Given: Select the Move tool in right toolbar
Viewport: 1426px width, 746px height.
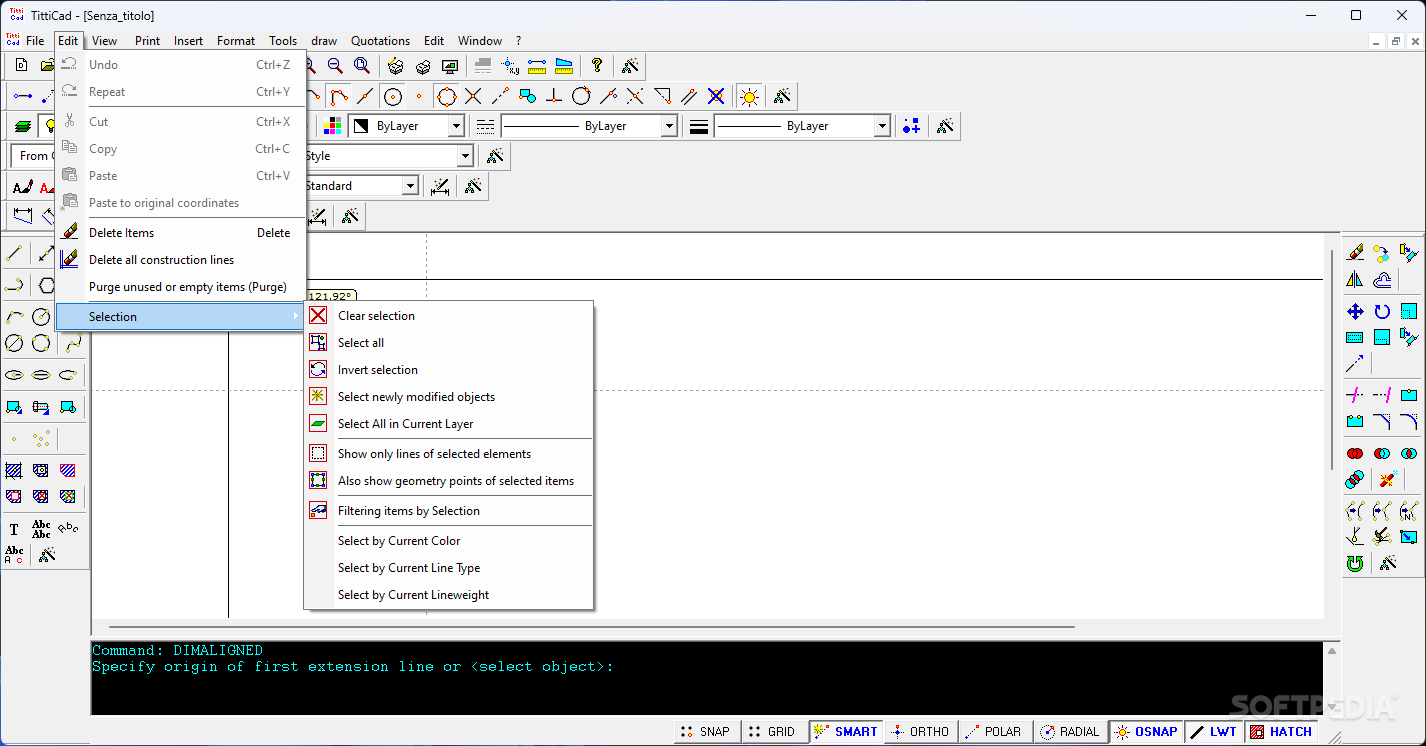Looking at the screenshot, I should (1355, 311).
